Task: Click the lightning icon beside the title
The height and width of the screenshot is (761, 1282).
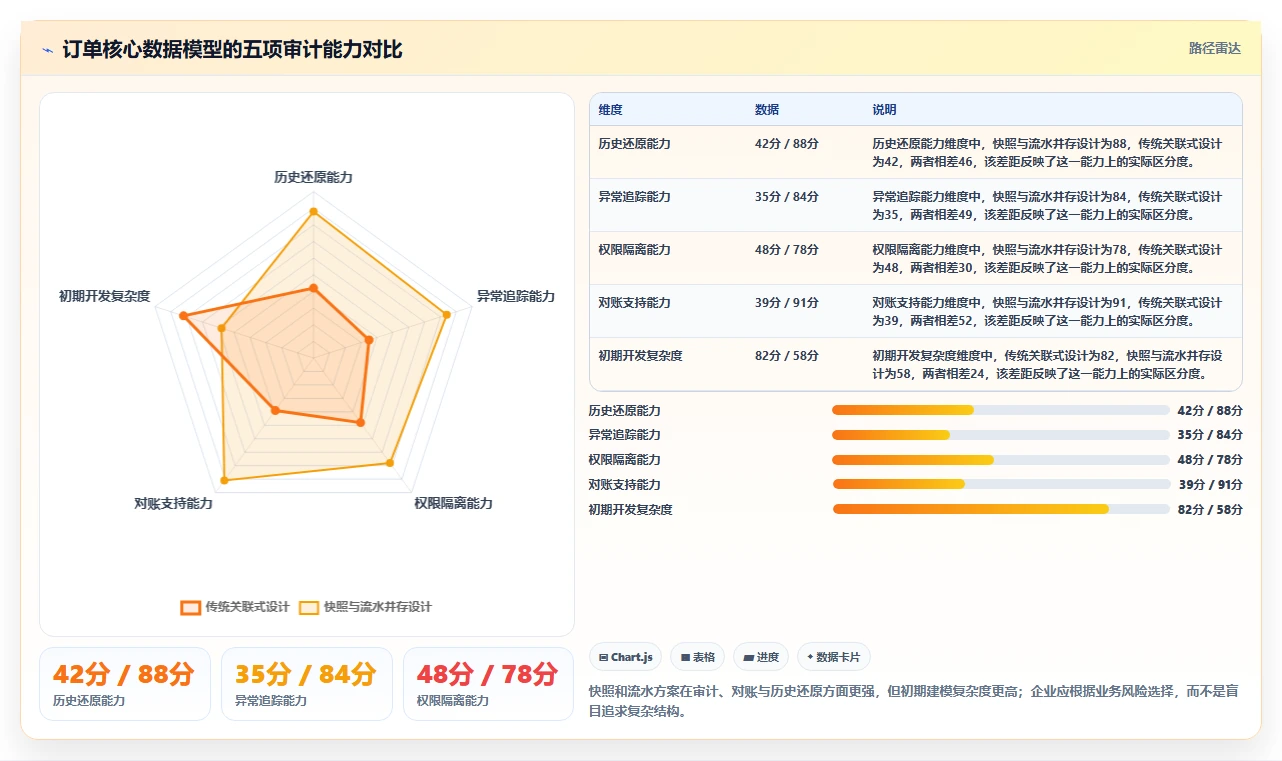Action: pos(47,50)
